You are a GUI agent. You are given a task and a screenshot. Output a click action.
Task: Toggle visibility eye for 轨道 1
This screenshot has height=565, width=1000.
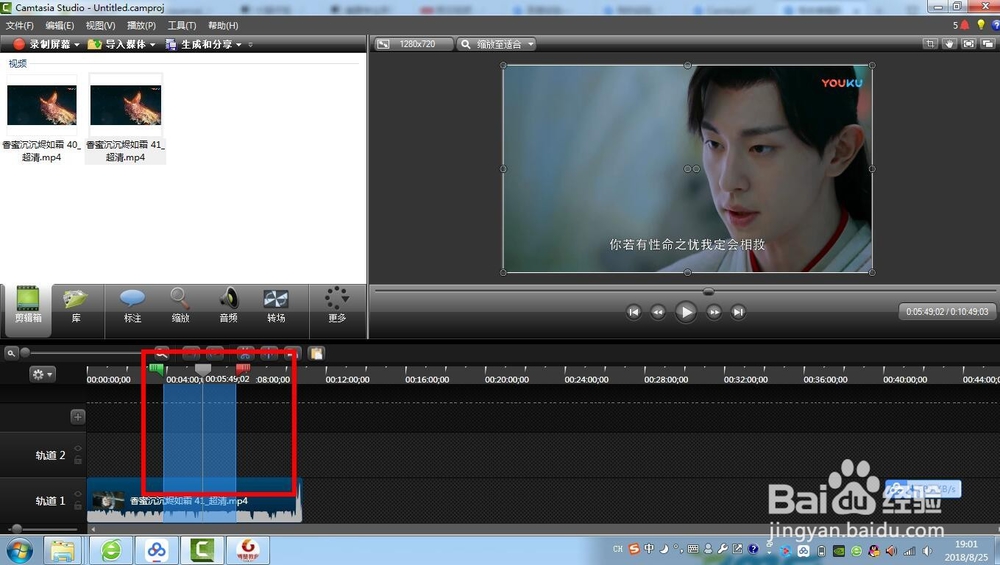click(77, 494)
